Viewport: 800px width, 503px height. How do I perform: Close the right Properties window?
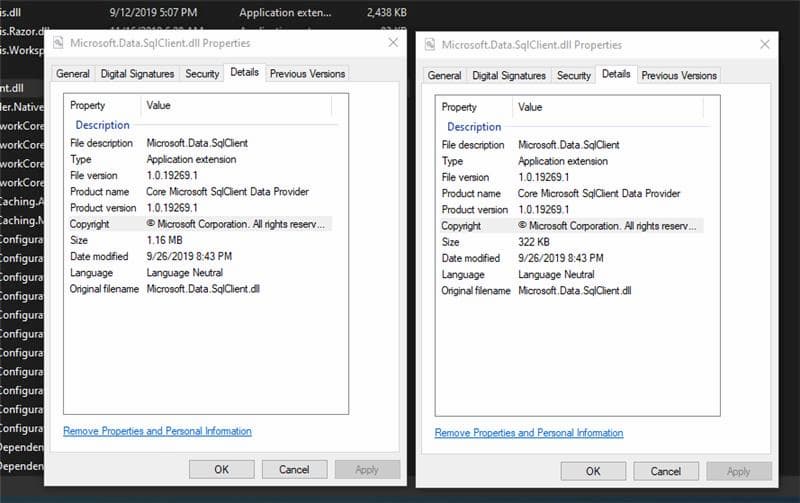click(764, 44)
